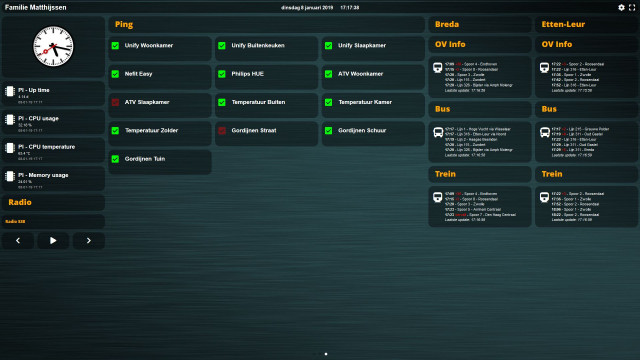Toggle Temperatuur Buiten status checkbox
The image size is (640, 360).
coord(222,102)
